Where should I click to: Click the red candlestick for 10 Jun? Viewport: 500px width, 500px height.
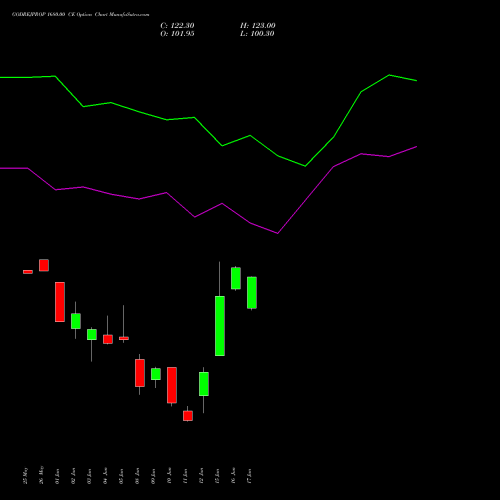[x=172, y=385]
